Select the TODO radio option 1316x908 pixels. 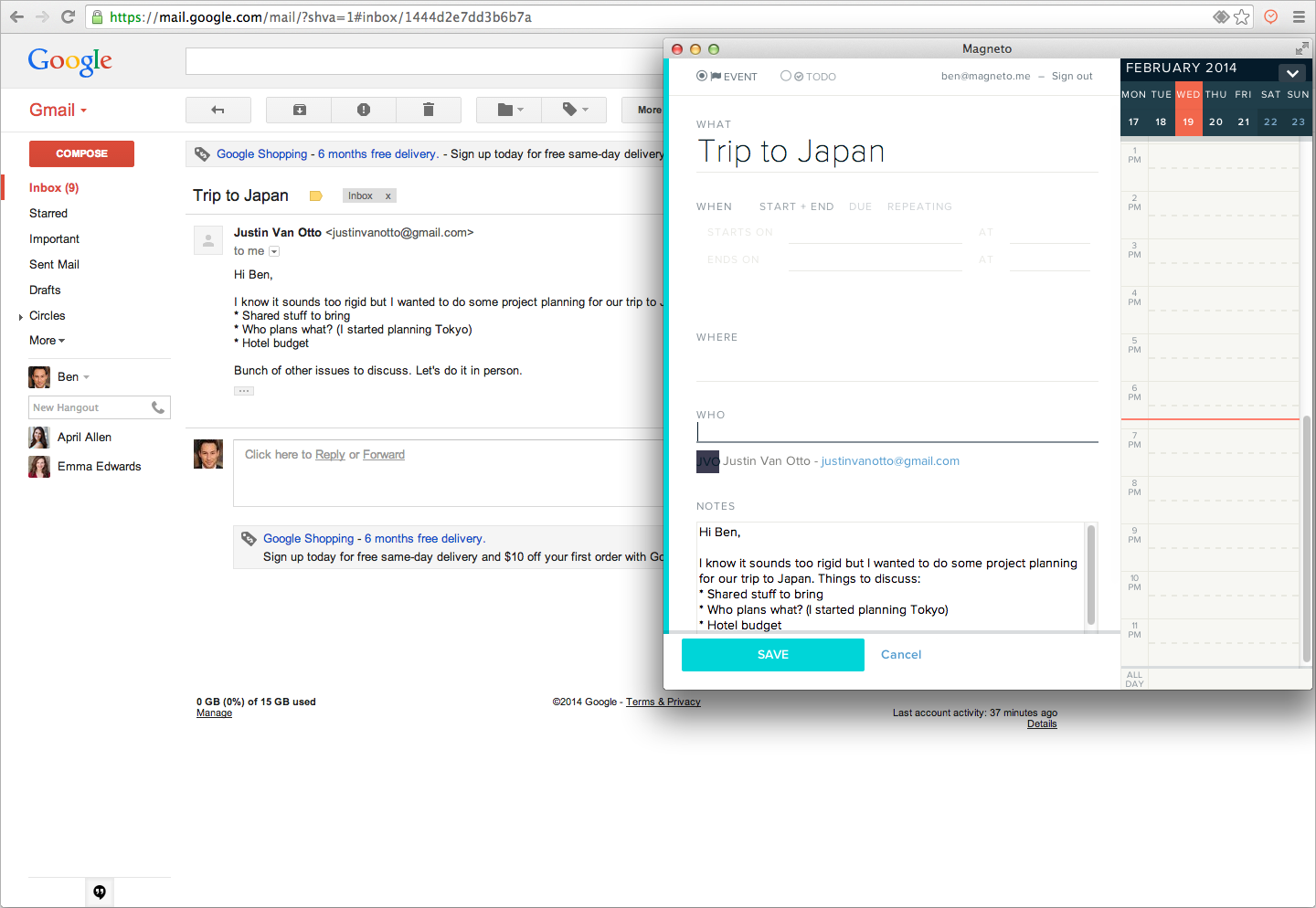click(x=786, y=76)
